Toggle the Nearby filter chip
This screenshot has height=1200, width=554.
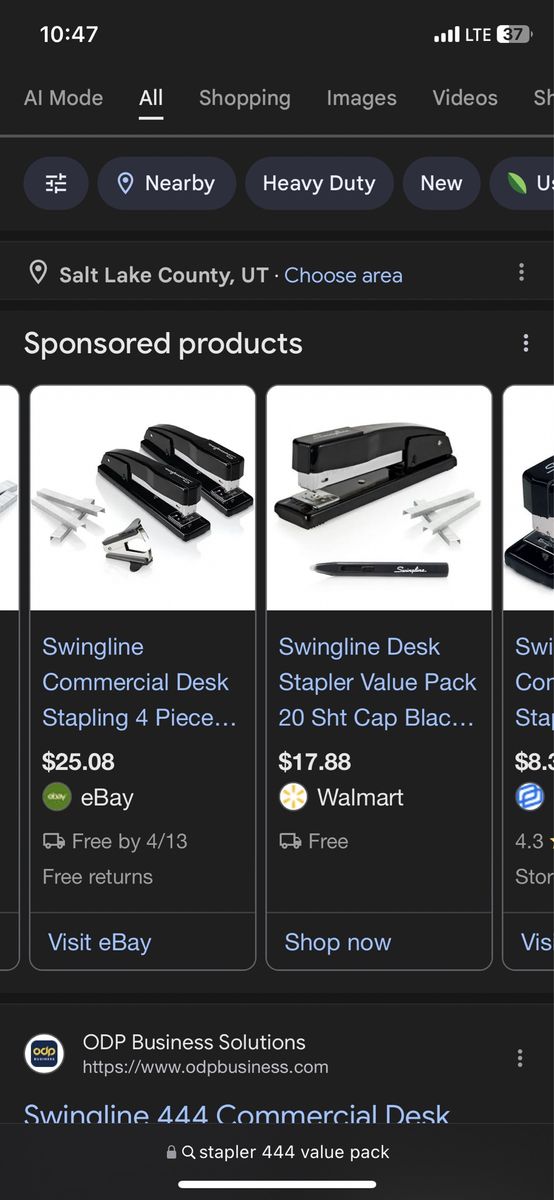[x=167, y=183]
